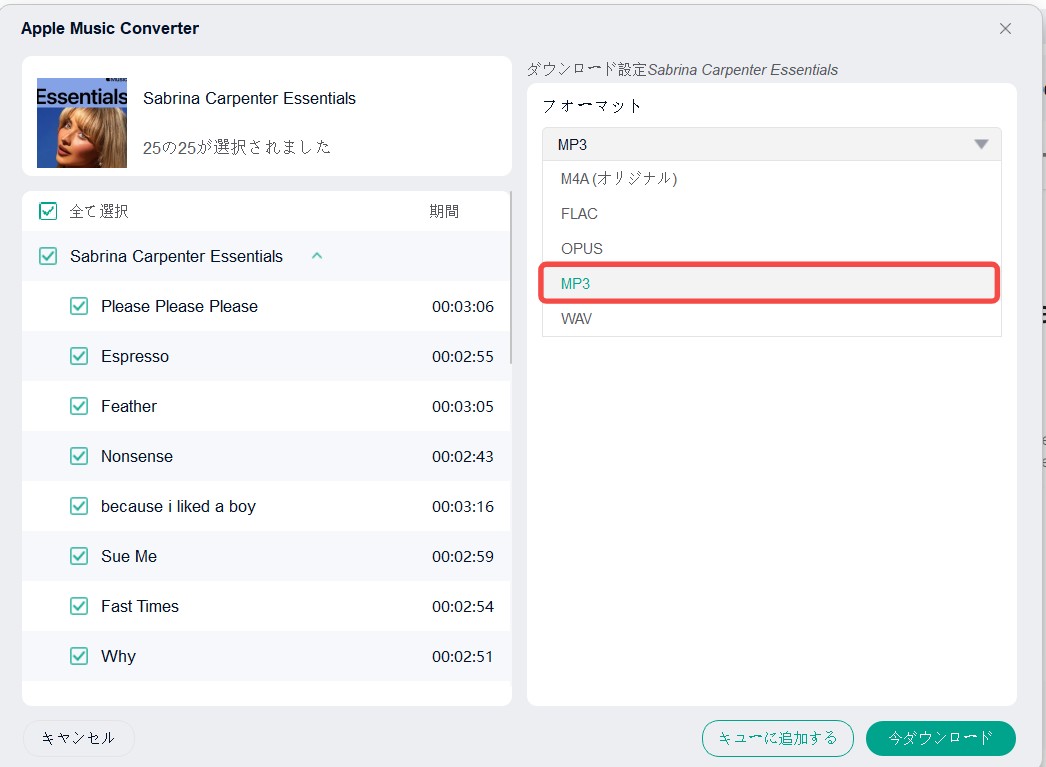Collapse the Sabrina Carpenter Essentials playlist chevron
This screenshot has height=767, width=1046.
(317, 256)
